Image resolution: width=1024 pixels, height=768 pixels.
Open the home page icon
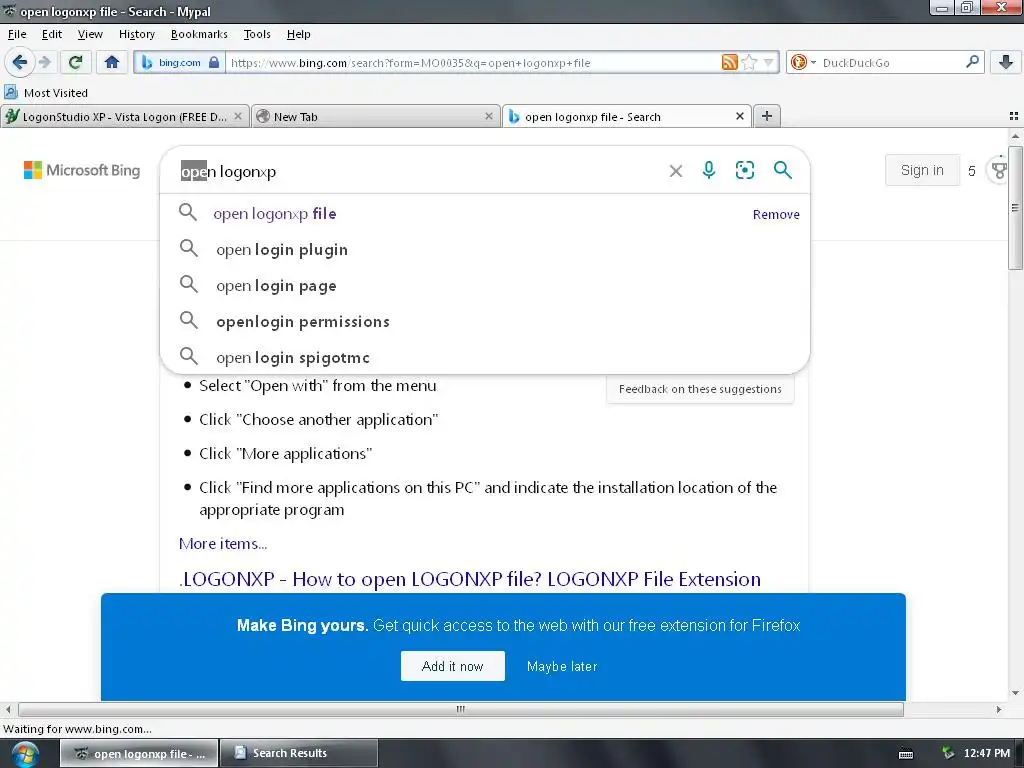(112, 63)
